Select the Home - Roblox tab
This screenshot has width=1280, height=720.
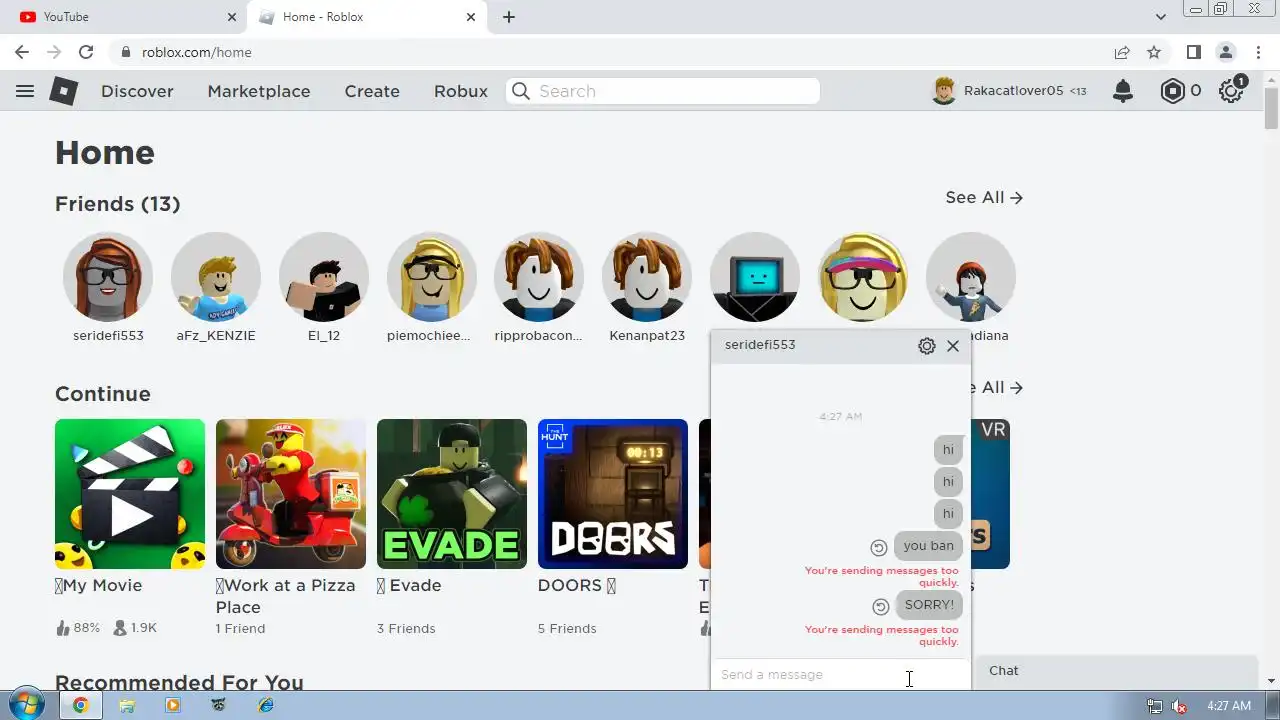coord(366,17)
